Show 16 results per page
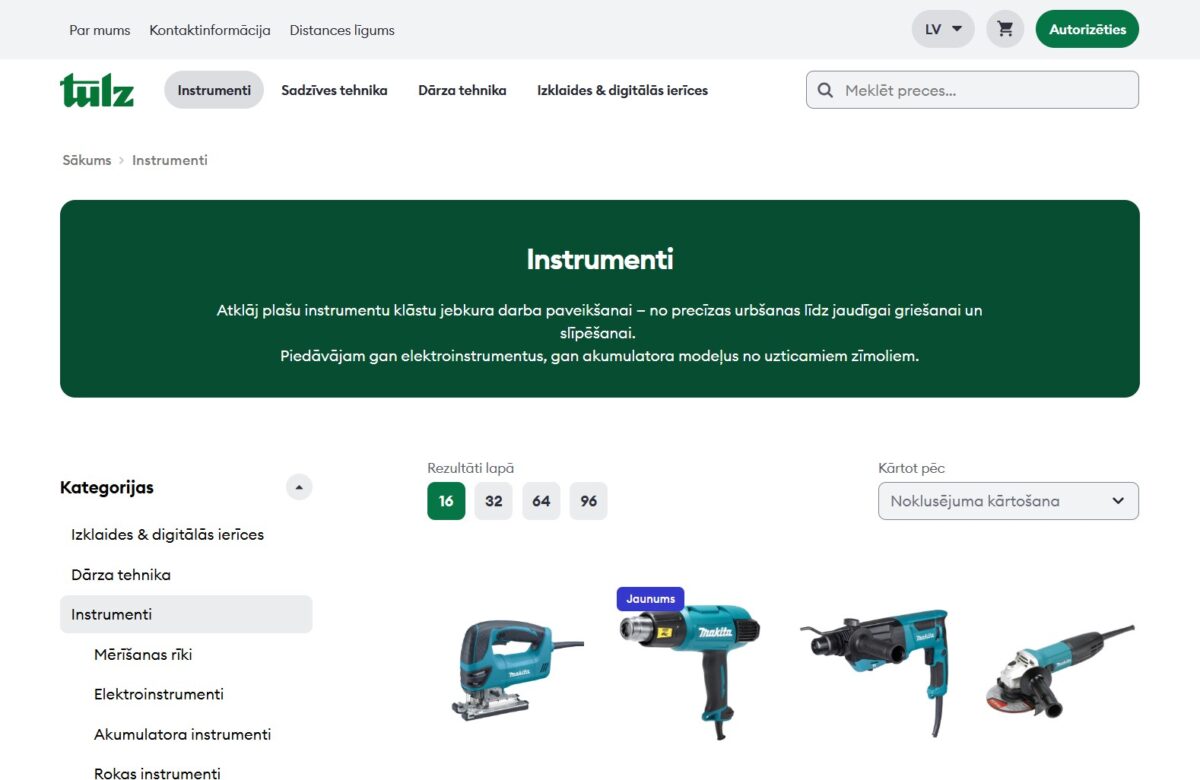The image size is (1200, 780). (x=446, y=501)
